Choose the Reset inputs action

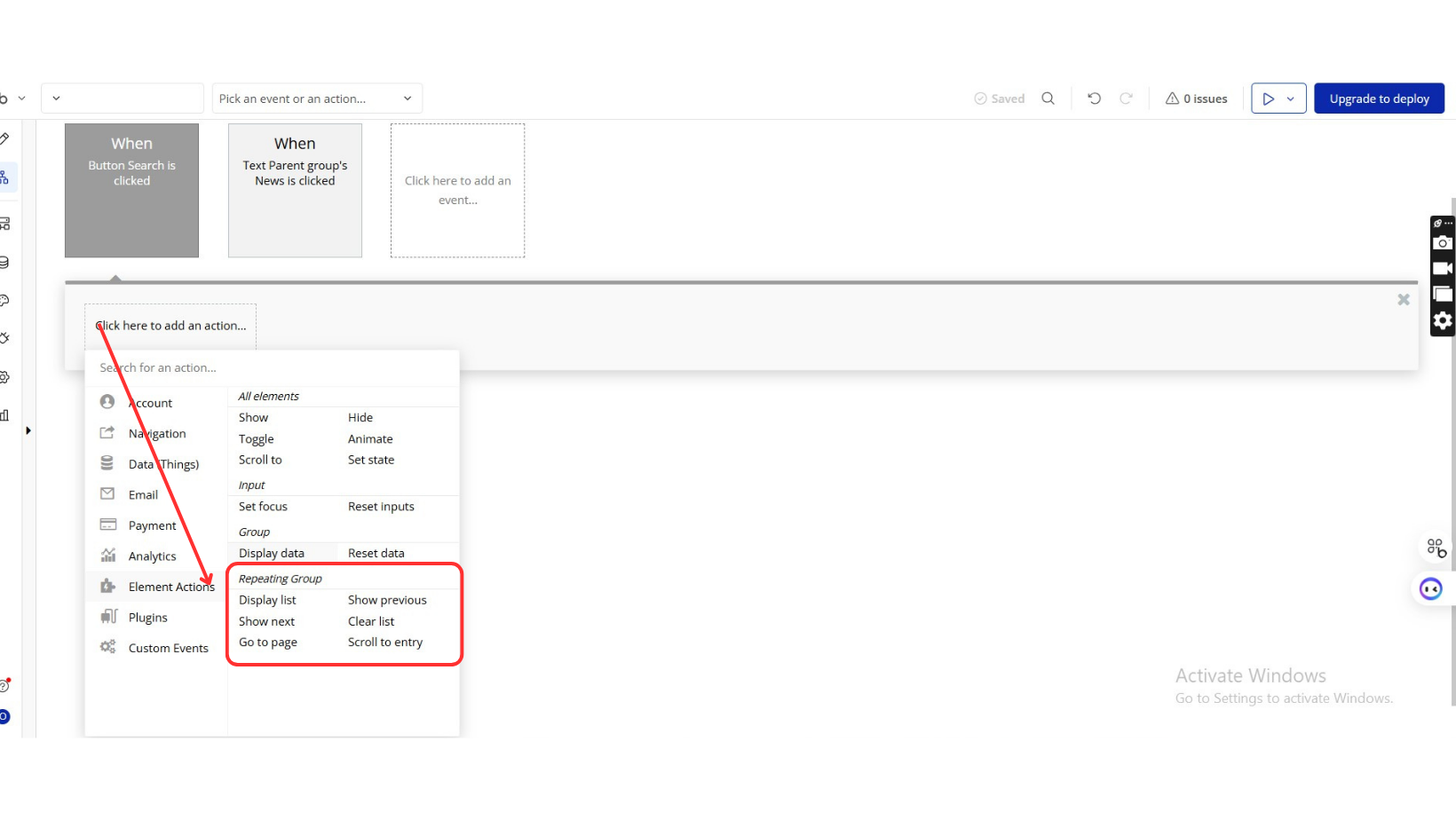(381, 506)
